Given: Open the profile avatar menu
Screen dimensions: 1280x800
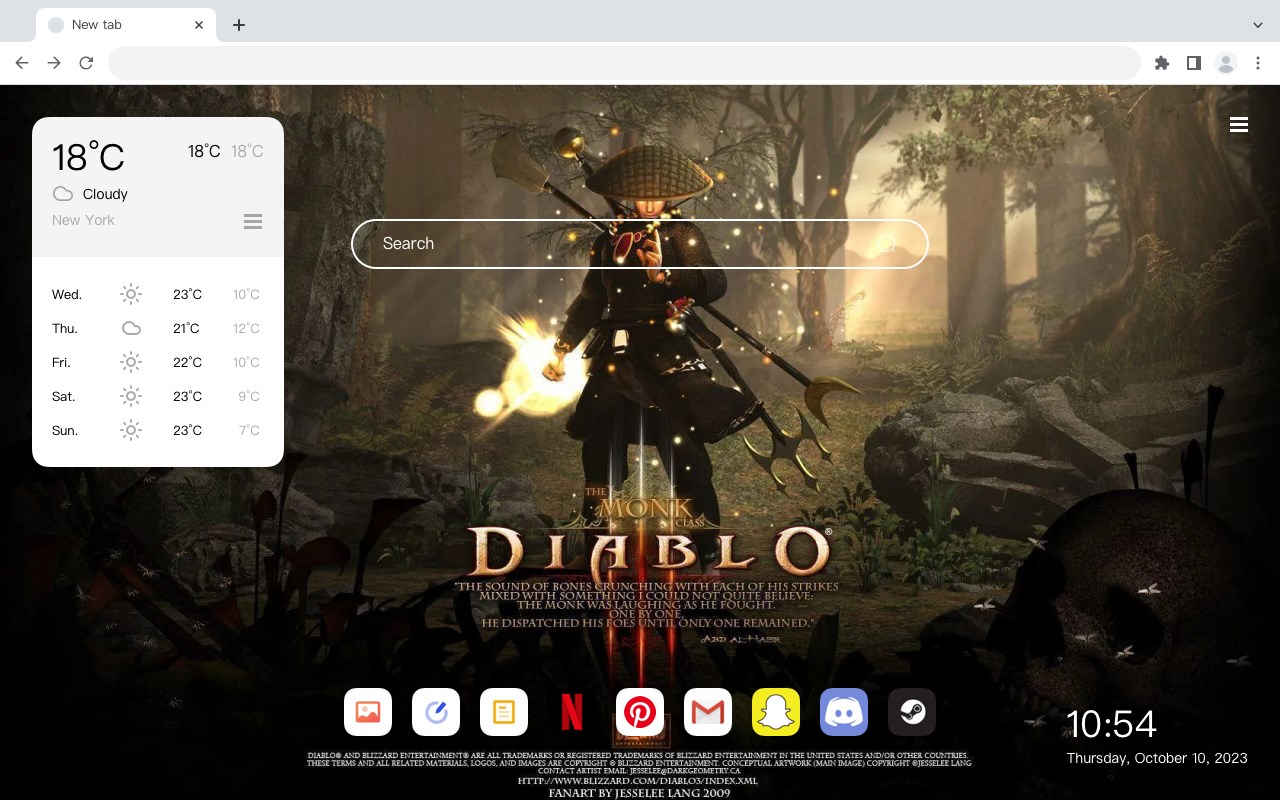Looking at the screenshot, I should pyautogui.click(x=1226, y=63).
